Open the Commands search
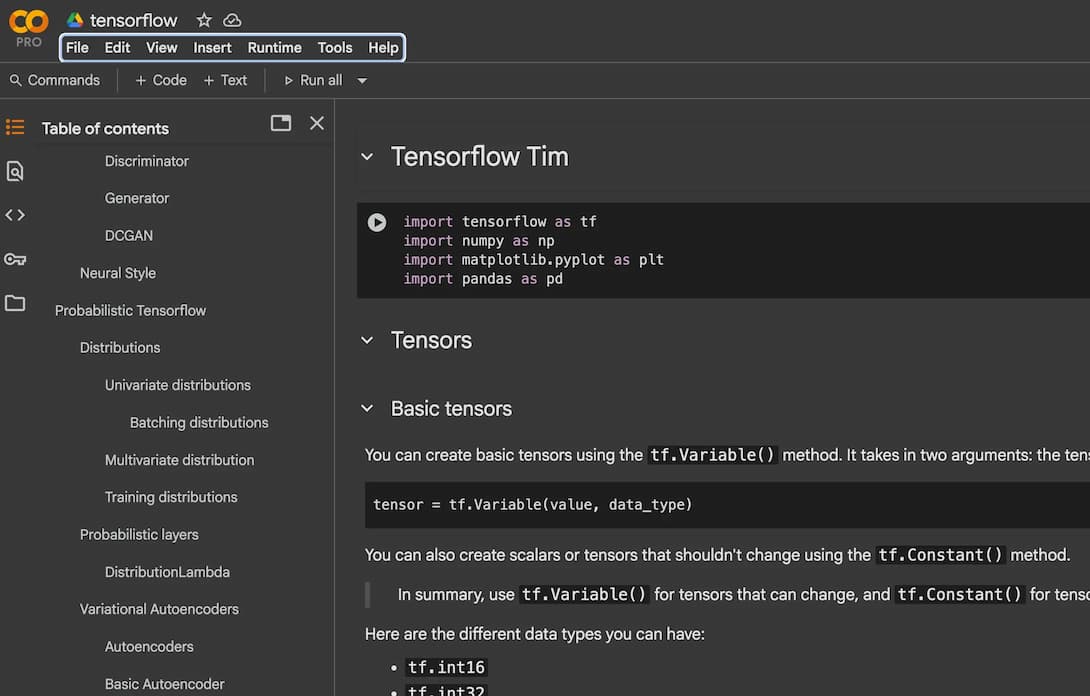 [x=54, y=80]
